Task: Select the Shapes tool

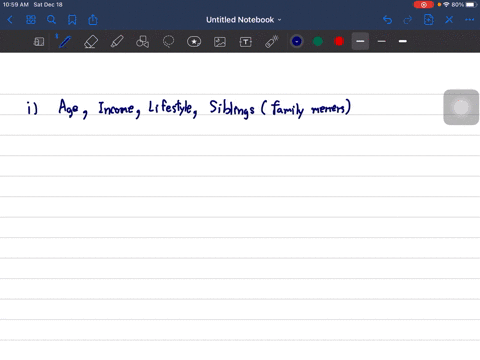Action: [x=142, y=42]
